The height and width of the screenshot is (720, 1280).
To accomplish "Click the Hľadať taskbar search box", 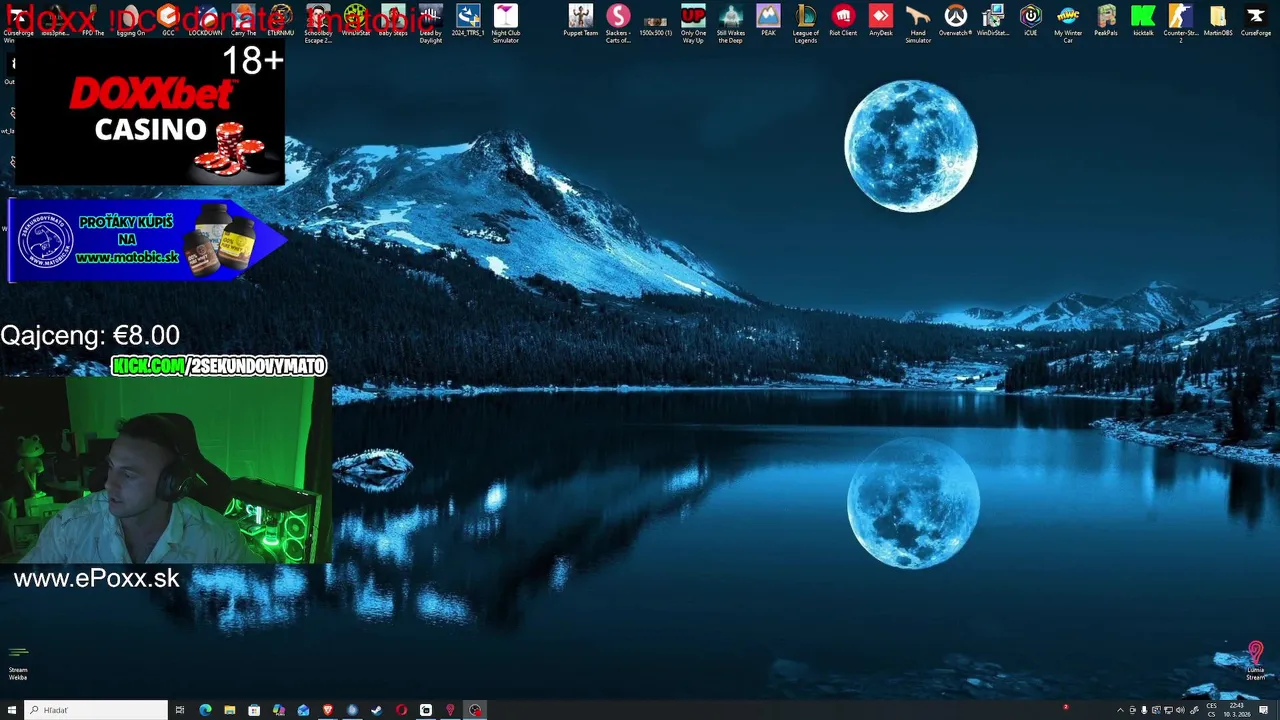I will point(96,710).
